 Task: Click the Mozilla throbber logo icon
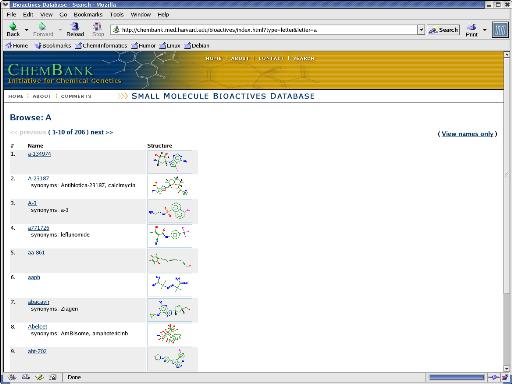(500, 30)
